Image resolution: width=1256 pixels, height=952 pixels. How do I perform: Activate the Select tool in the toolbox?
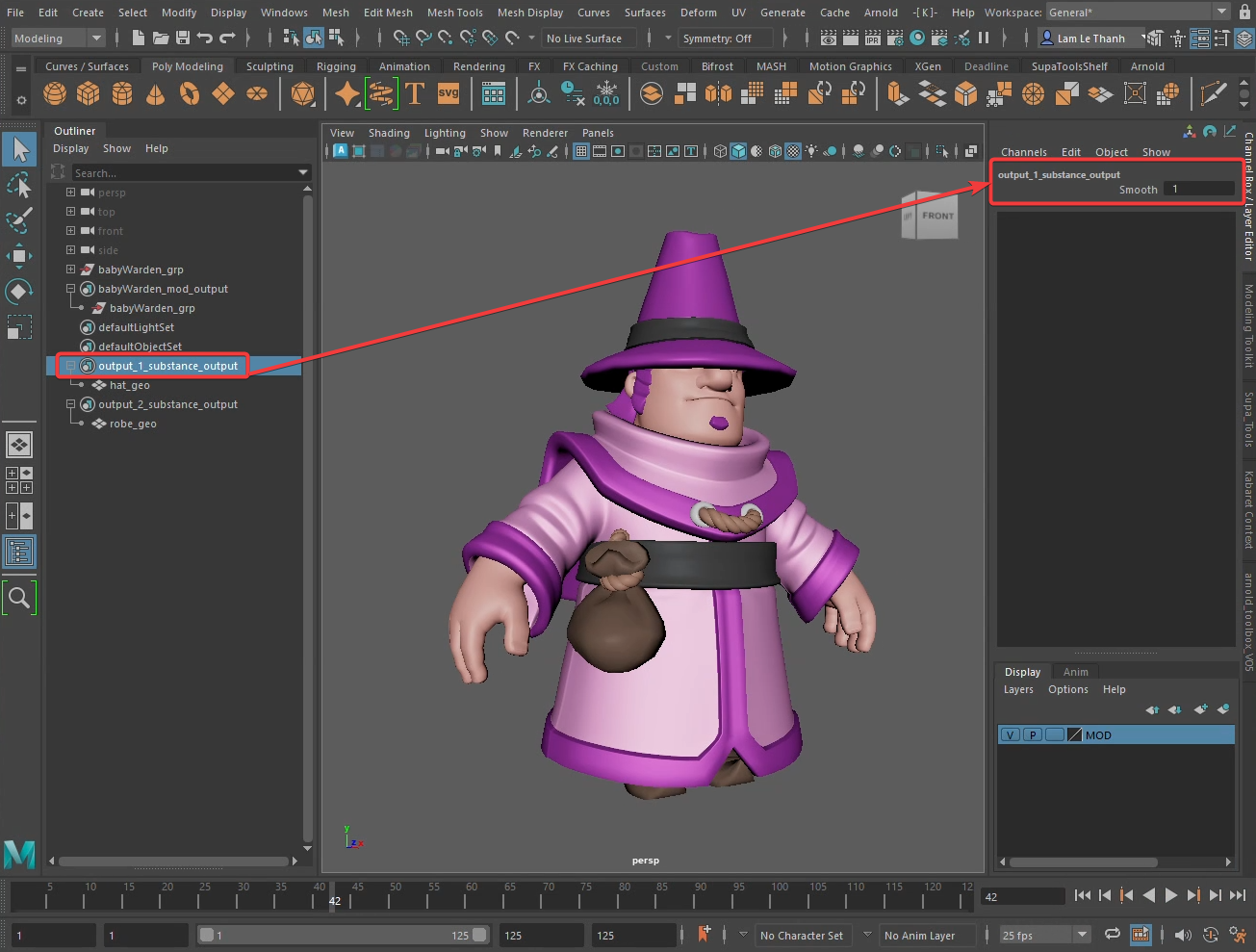click(x=19, y=149)
